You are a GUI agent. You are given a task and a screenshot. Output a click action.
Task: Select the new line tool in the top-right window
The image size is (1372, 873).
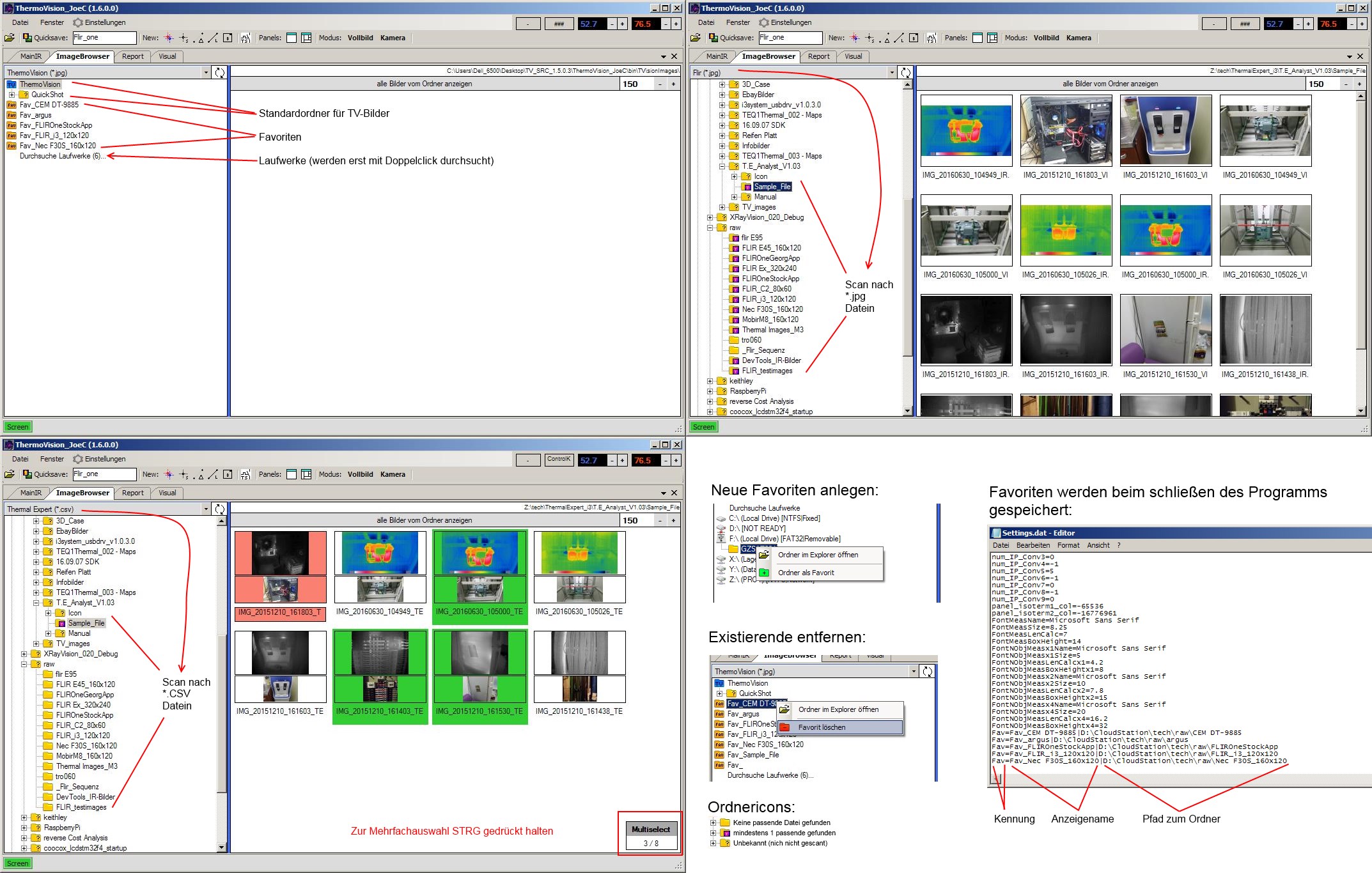click(899, 38)
